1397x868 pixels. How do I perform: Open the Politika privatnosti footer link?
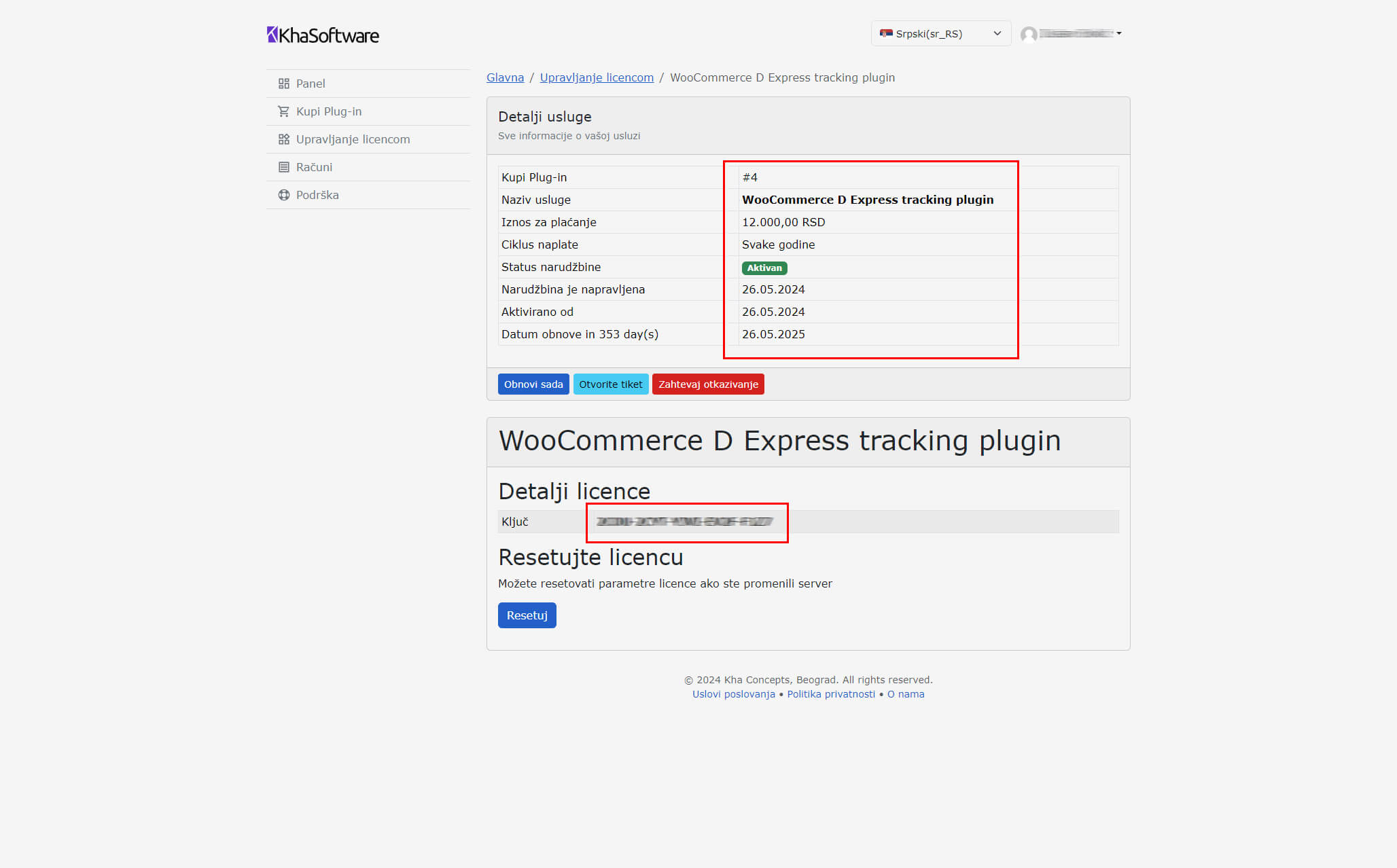tap(831, 694)
